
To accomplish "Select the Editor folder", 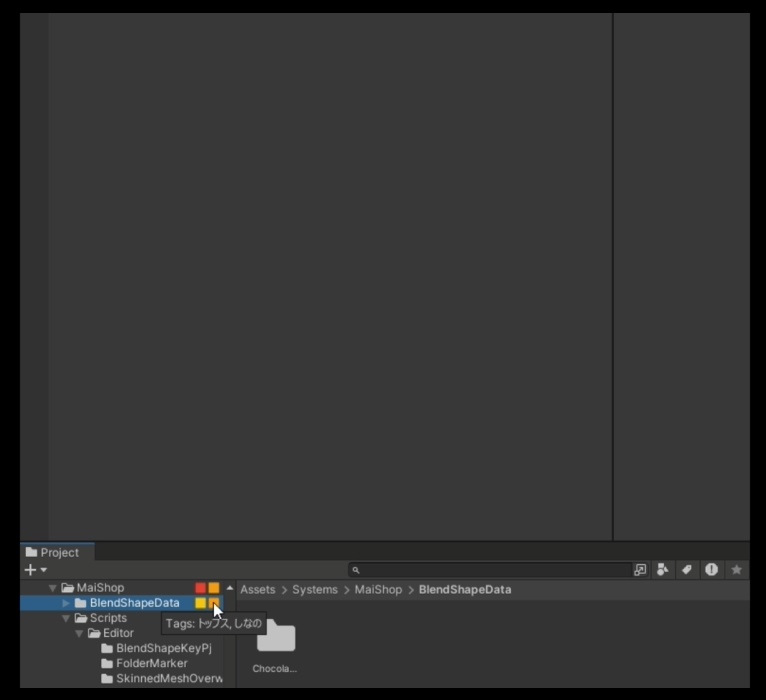I will (x=118, y=633).
